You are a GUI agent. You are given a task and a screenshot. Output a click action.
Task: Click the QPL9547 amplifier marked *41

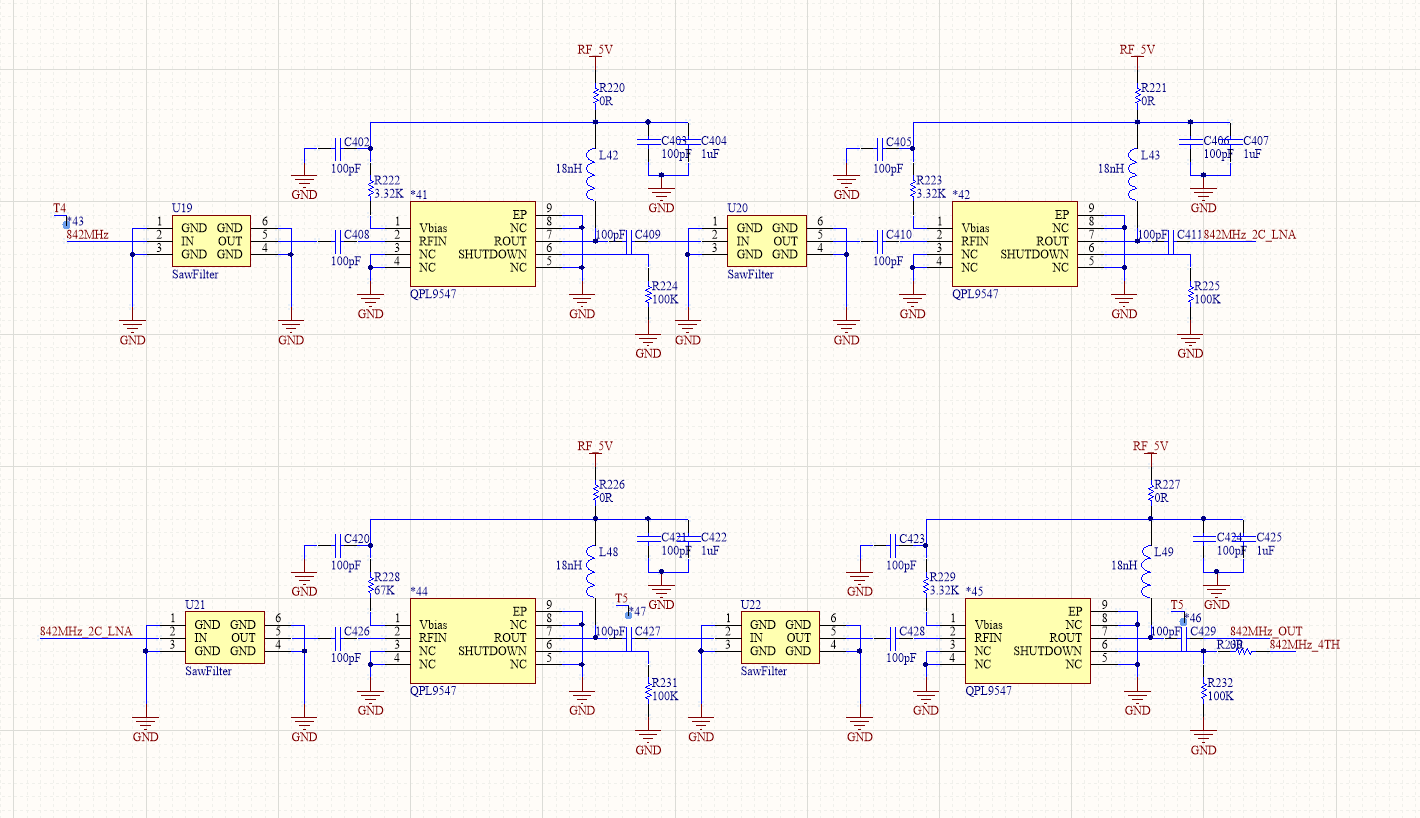pyautogui.click(x=472, y=243)
